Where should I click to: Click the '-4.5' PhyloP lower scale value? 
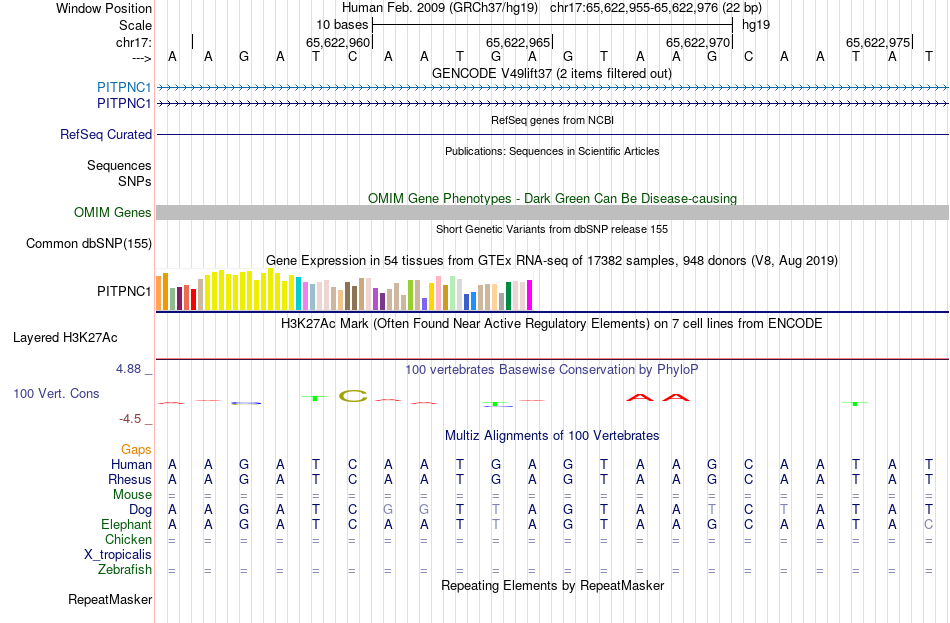coord(130,419)
